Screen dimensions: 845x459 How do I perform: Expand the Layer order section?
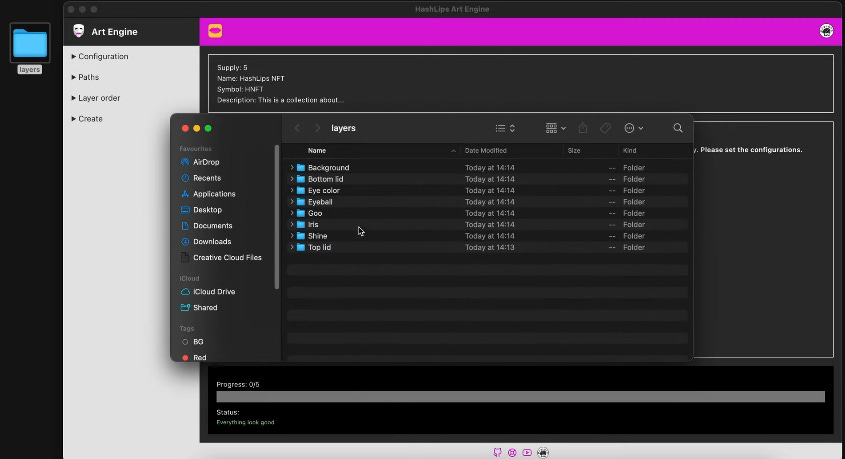click(x=95, y=98)
